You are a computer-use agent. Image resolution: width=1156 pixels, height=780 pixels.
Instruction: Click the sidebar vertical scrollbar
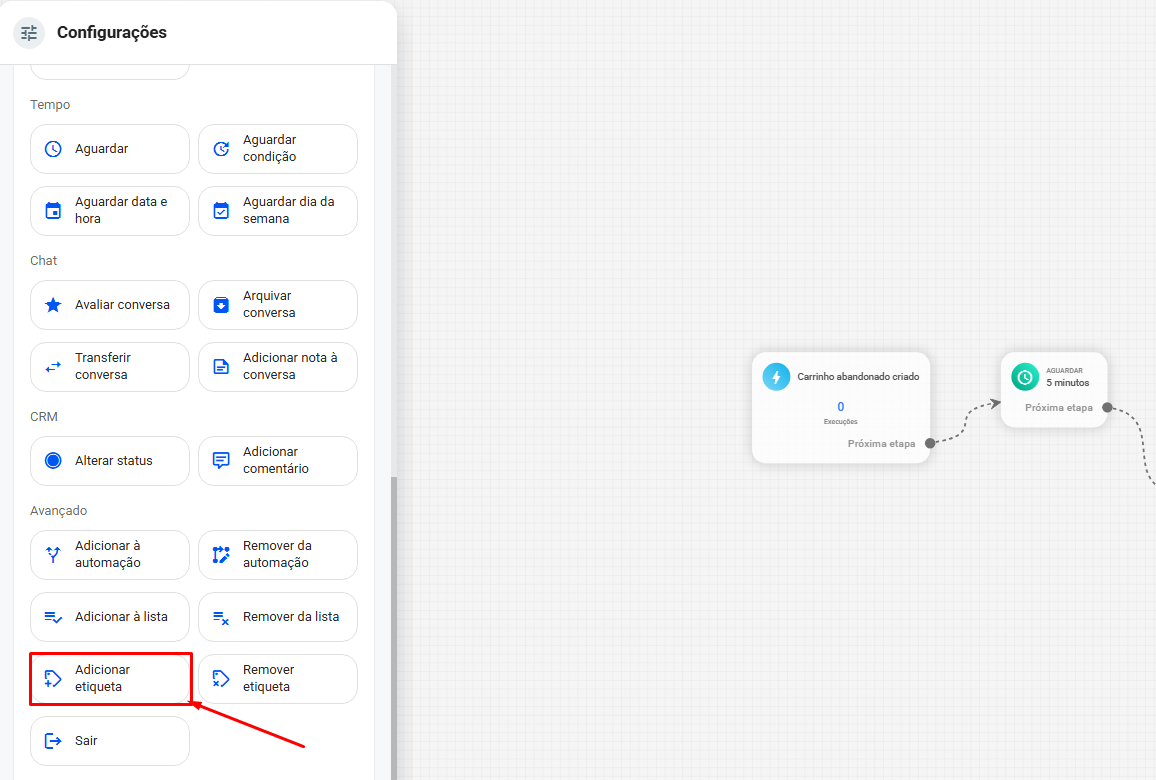(394, 627)
